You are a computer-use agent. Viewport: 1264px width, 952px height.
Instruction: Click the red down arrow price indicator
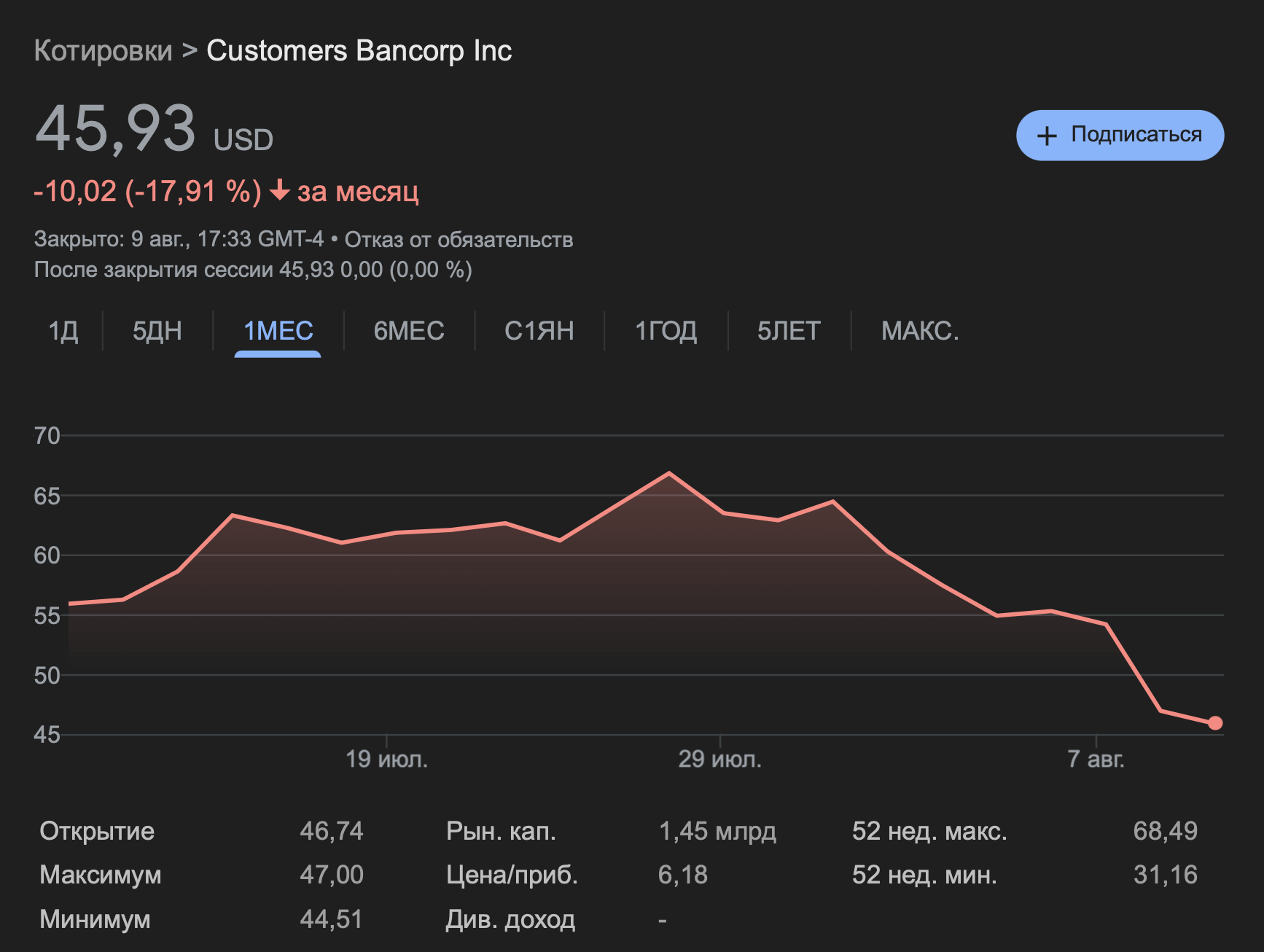pyautogui.click(x=280, y=191)
